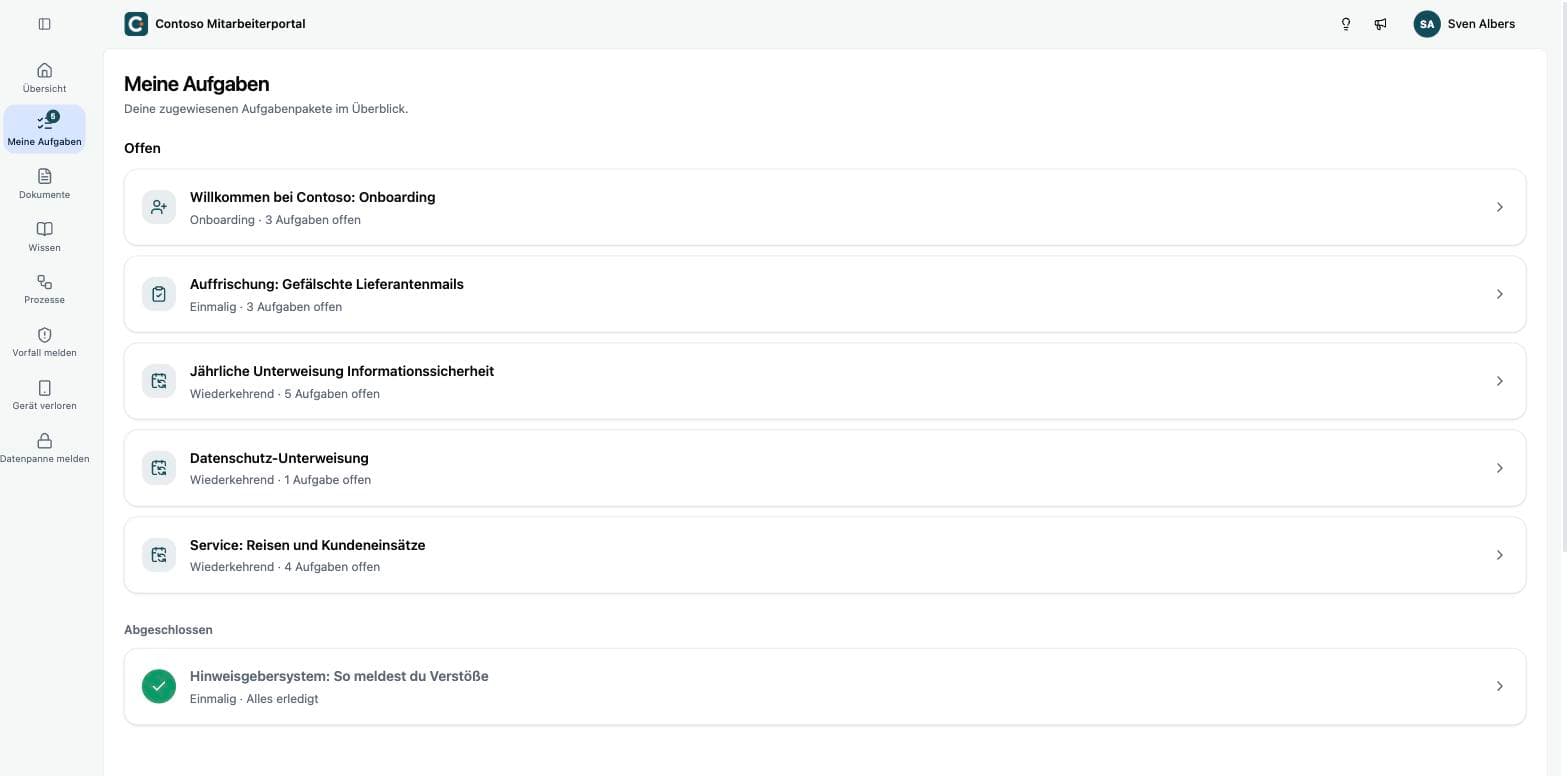This screenshot has width=1568, height=776.
Task: Click the Gefälschte Lieferantenmails clipboard icon
Action: tap(159, 294)
